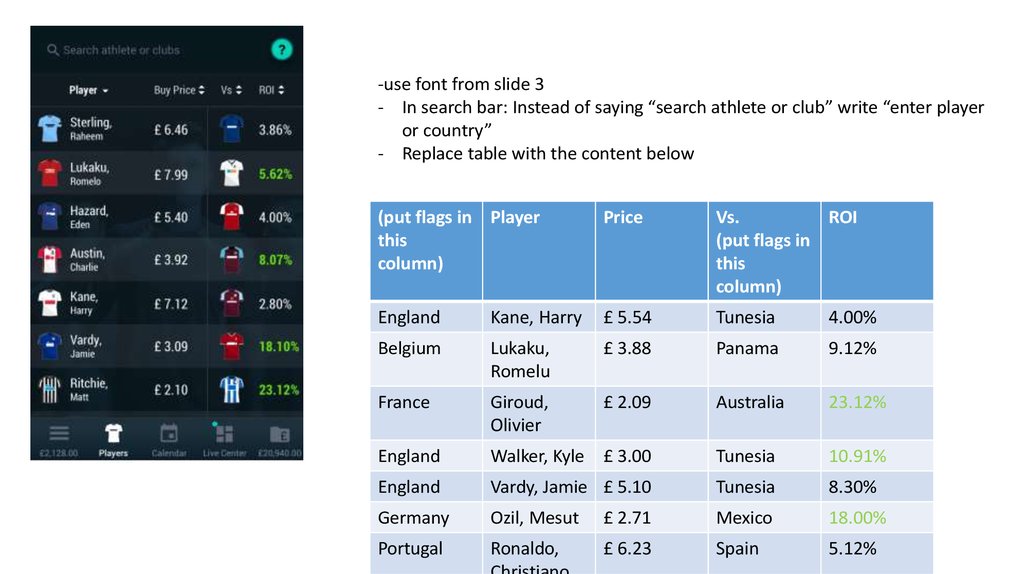The width and height of the screenshot is (1024, 574).
Task: Focus the Search athlete or clubs field
Action: point(140,50)
